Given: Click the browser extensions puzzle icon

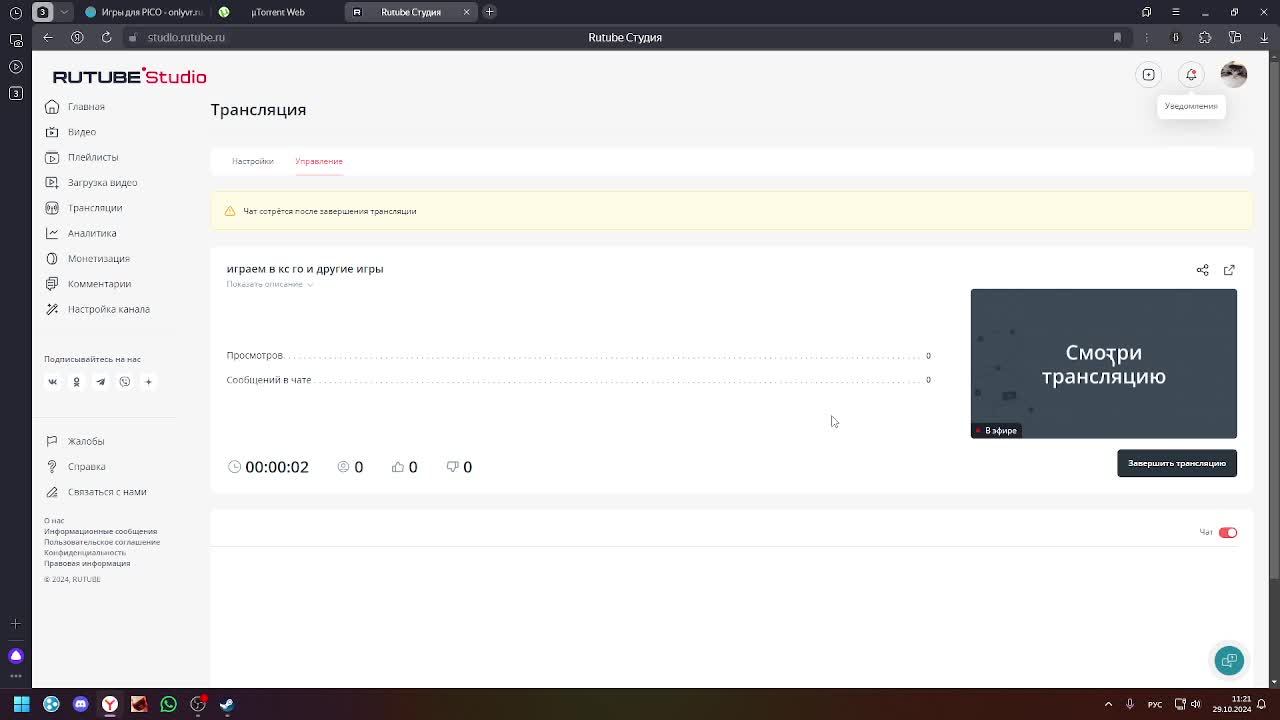Looking at the screenshot, I should coord(1205,37).
